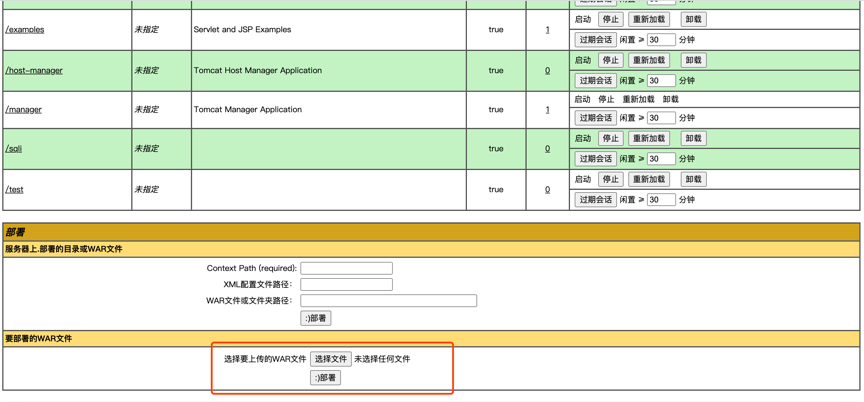
Task: Stop the /test application with 停止
Action: coord(610,180)
